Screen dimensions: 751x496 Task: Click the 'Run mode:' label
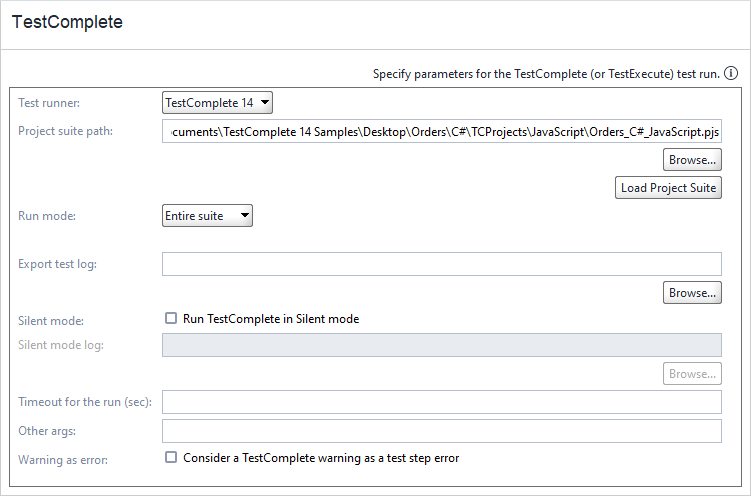[47, 216]
